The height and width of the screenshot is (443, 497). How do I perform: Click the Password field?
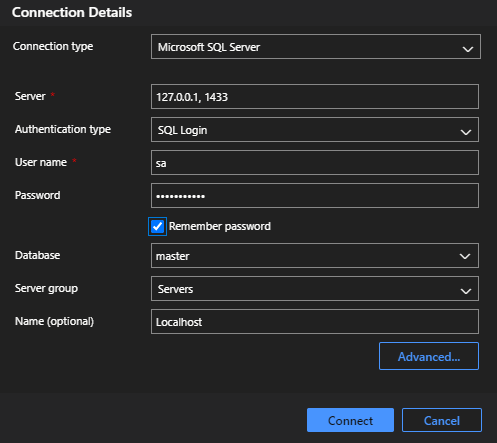point(315,196)
